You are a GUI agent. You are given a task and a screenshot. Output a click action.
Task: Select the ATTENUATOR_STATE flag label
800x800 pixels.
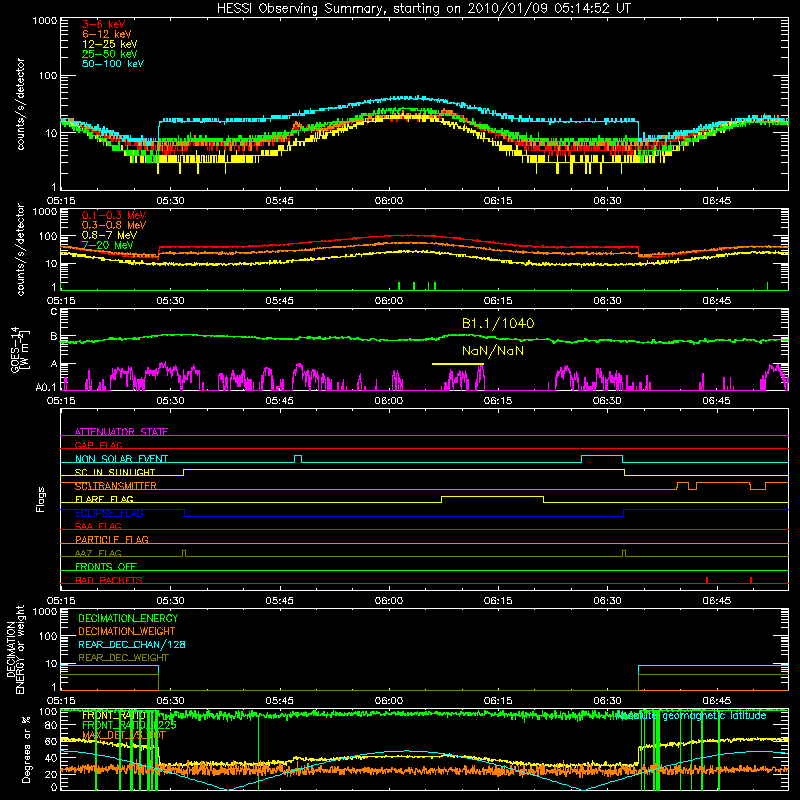coord(121,432)
